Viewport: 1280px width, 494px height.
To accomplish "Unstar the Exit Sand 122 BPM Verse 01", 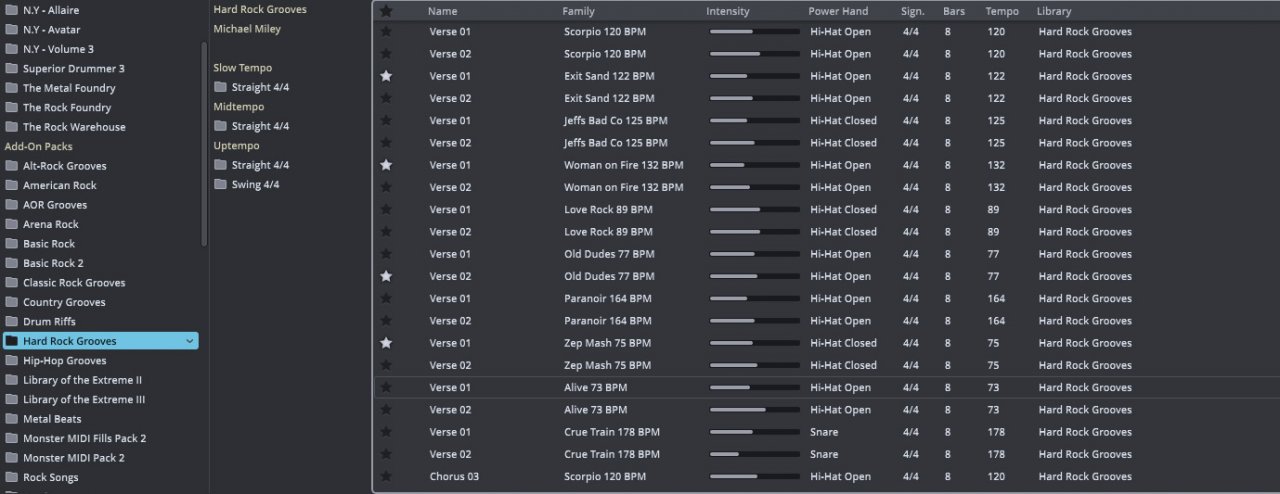I will coord(386,76).
